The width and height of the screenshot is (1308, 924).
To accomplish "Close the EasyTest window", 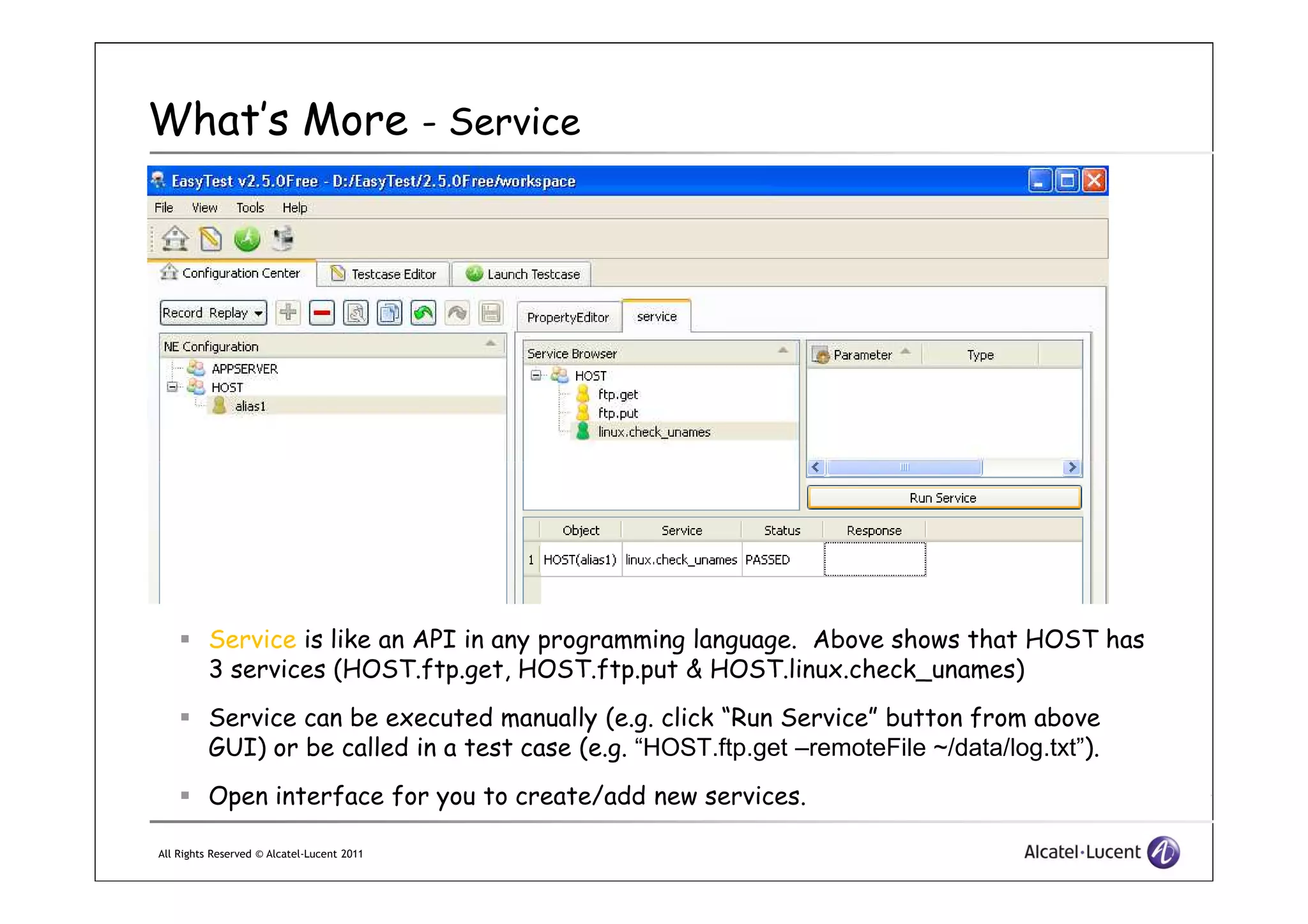I will click(1094, 181).
